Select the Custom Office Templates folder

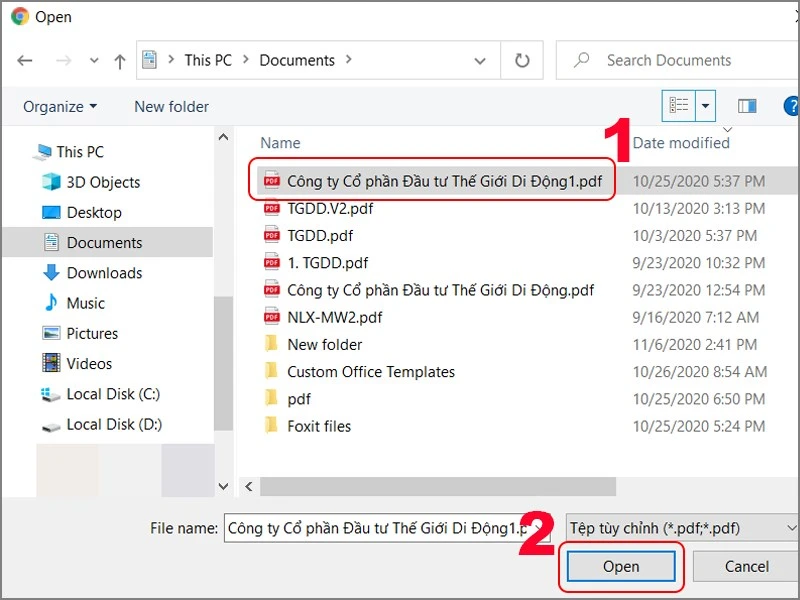click(370, 372)
